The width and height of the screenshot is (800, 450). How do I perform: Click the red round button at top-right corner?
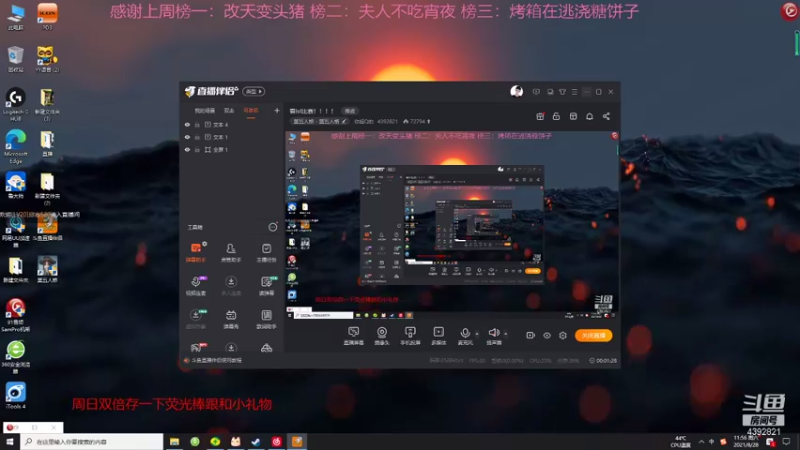coord(790,11)
